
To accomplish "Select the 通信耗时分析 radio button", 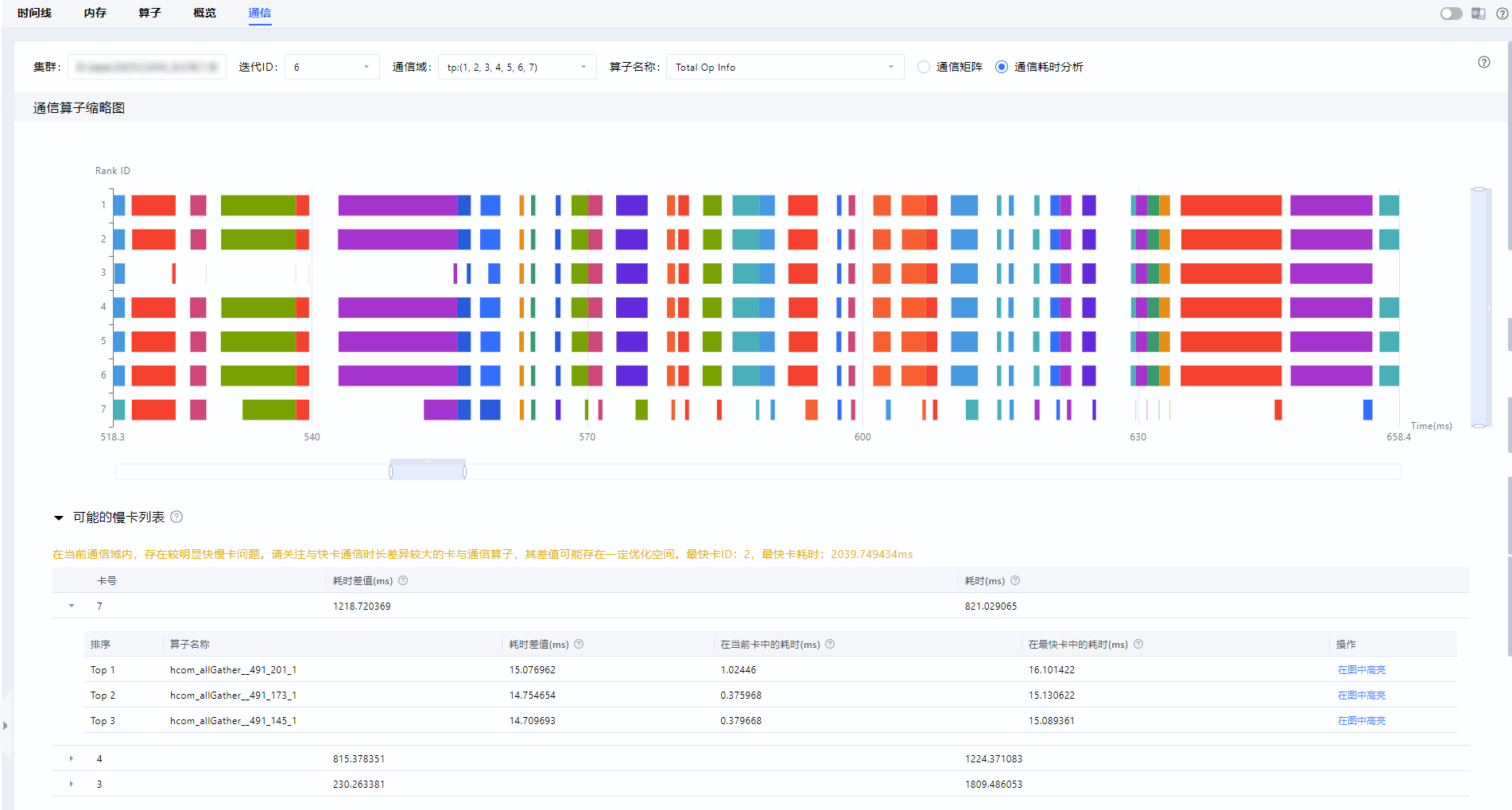I will tap(1002, 67).
